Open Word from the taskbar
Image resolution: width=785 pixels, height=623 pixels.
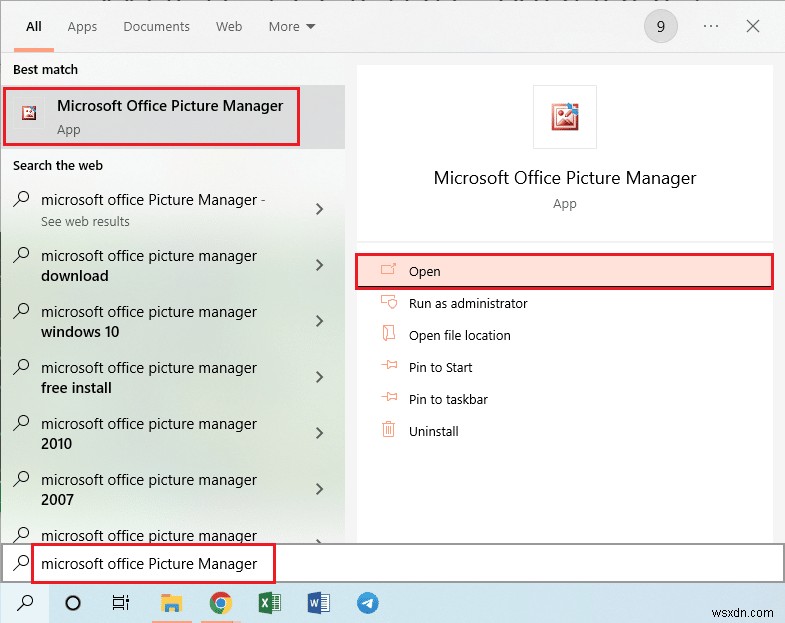point(319,603)
